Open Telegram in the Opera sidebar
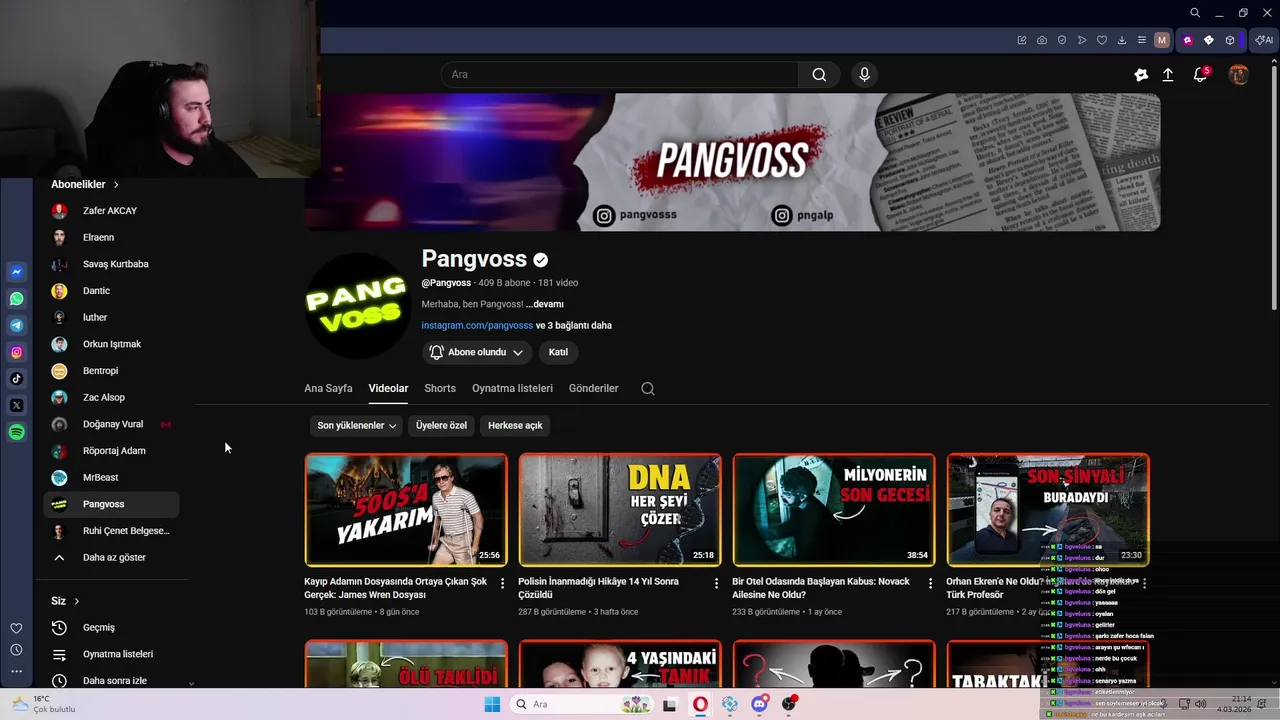The height and width of the screenshot is (720, 1280). tap(17, 325)
